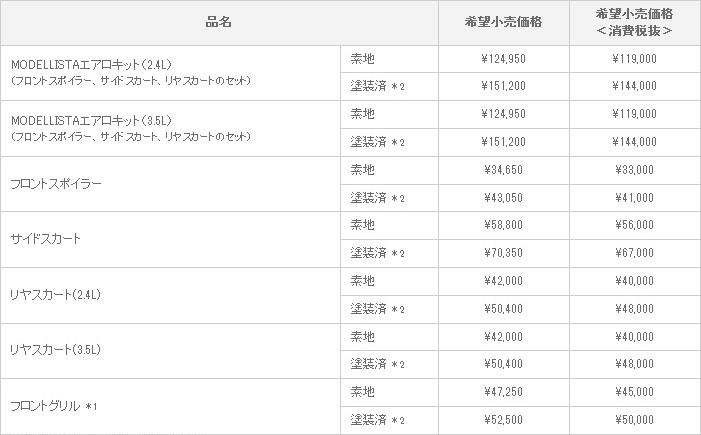Click the サイドスカート row label
Screen dimensions: 701x435
pos(45,239)
